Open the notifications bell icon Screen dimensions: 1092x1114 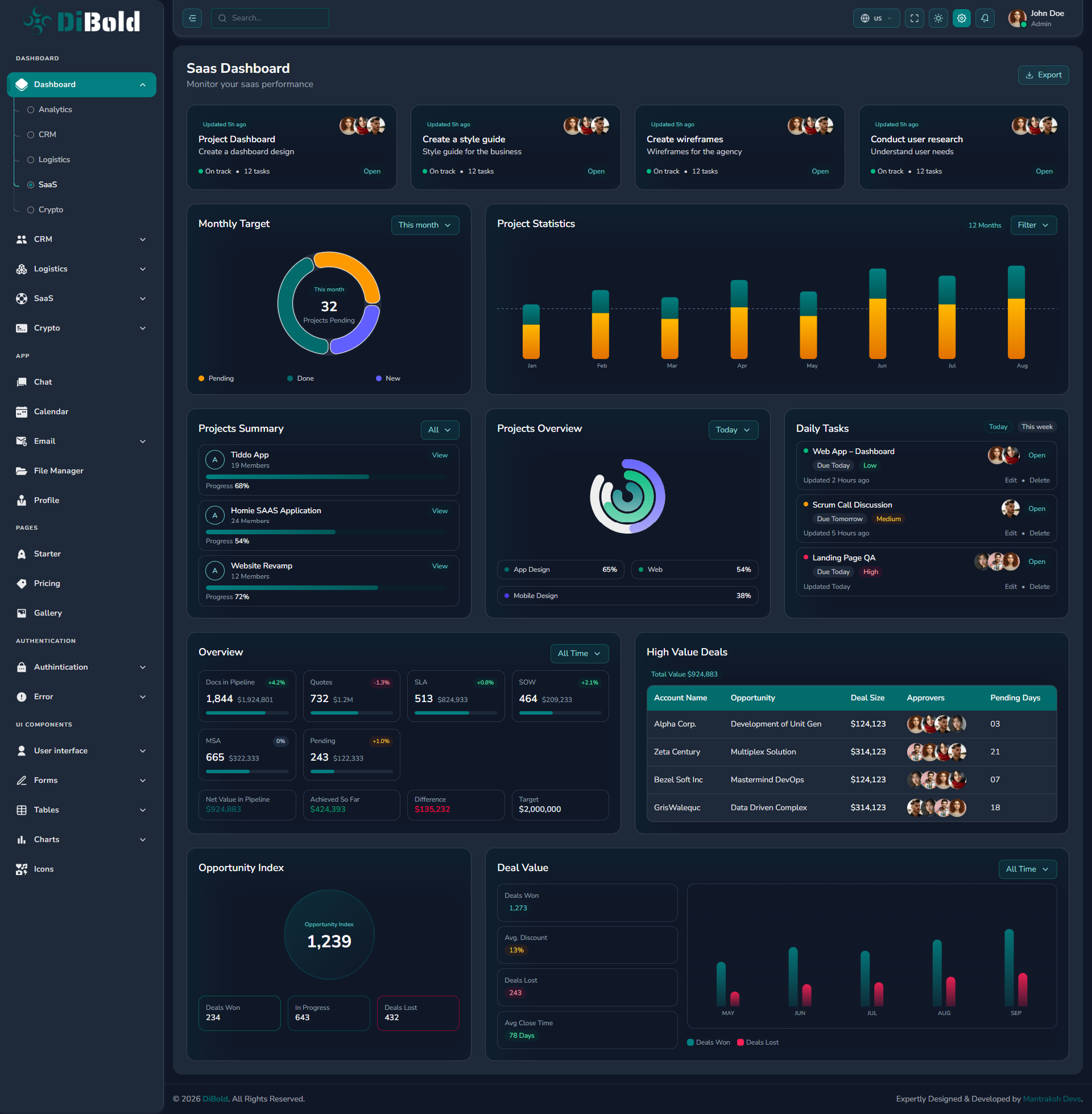tap(985, 18)
